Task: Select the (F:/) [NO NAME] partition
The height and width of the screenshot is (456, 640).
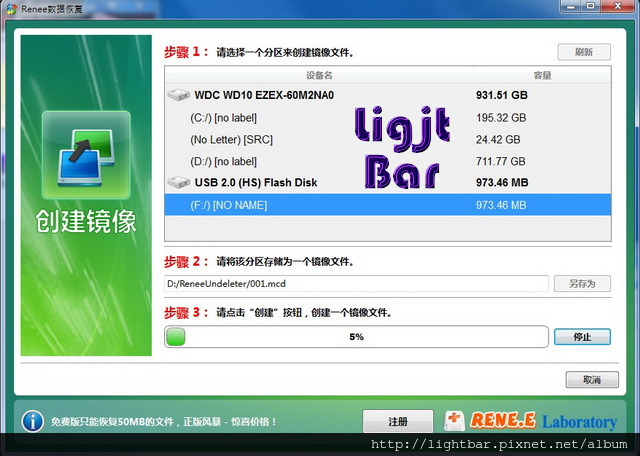Action: pos(388,205)
